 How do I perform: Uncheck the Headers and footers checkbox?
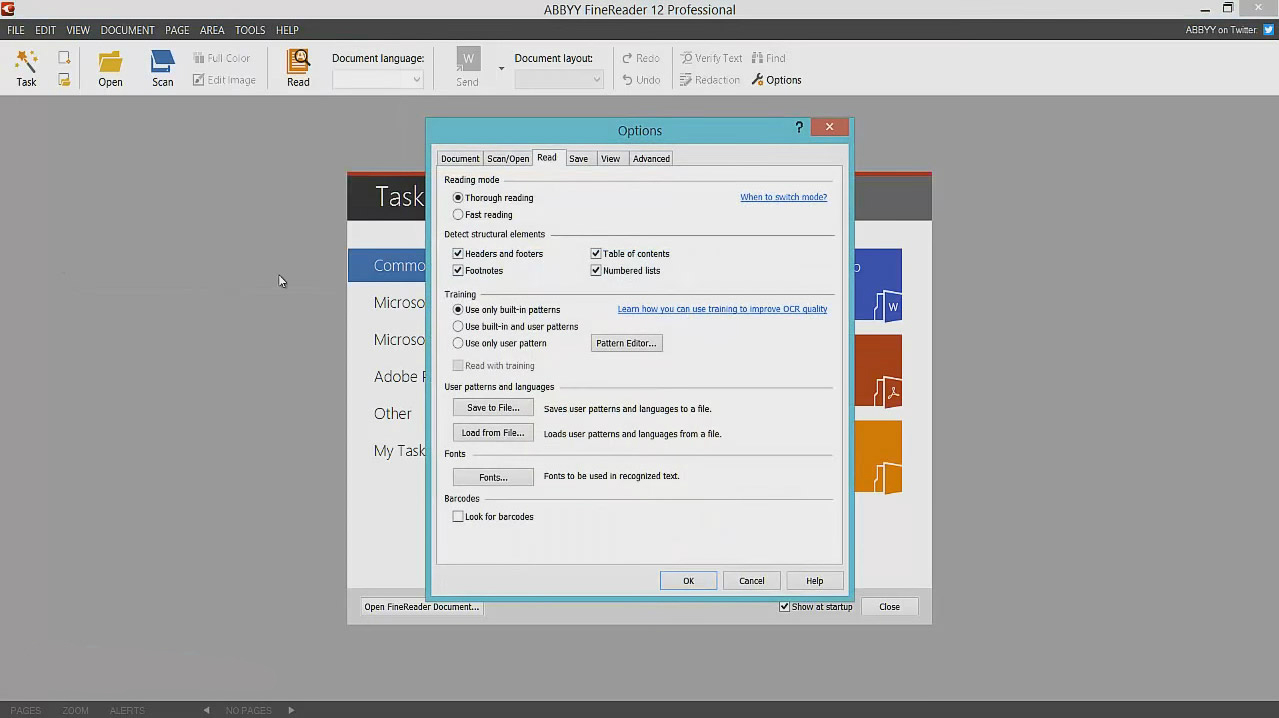(x=458, y=254)
